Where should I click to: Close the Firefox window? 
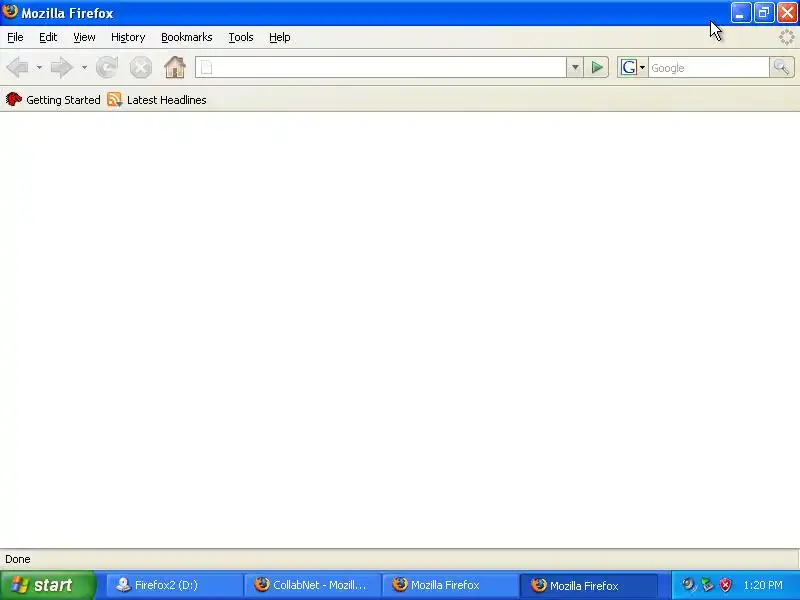click(787, 13)
